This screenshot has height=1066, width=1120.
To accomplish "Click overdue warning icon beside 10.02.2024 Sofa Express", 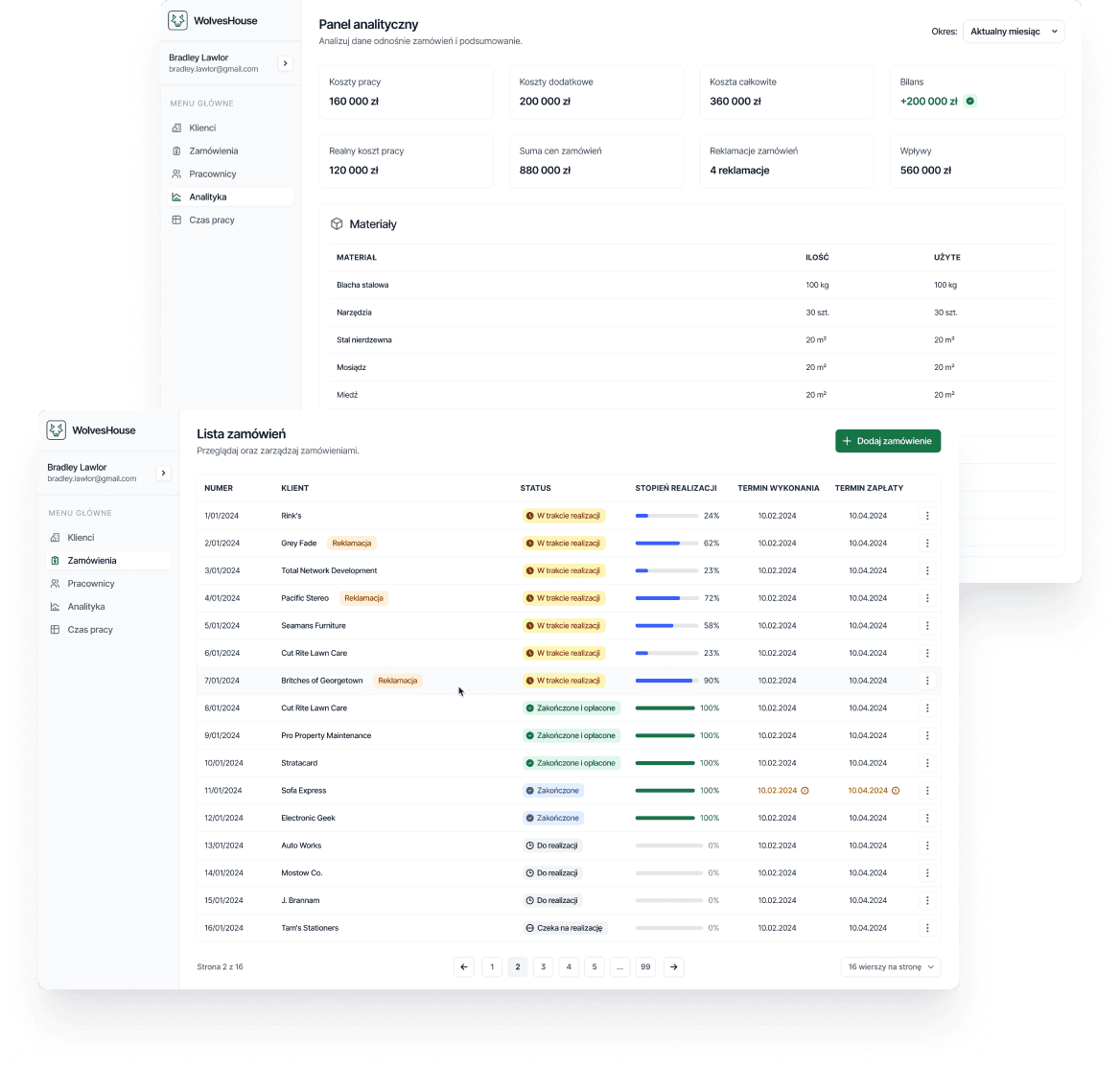I will point(805,791).
